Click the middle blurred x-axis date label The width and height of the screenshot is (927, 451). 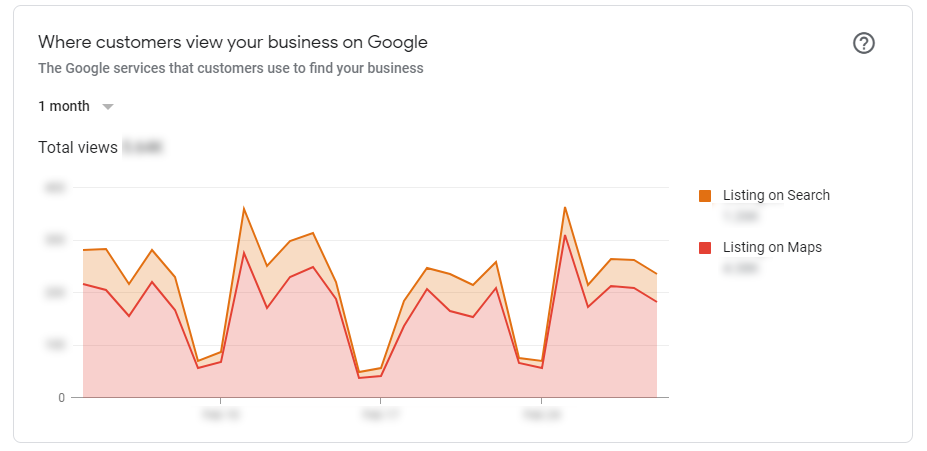380,411
